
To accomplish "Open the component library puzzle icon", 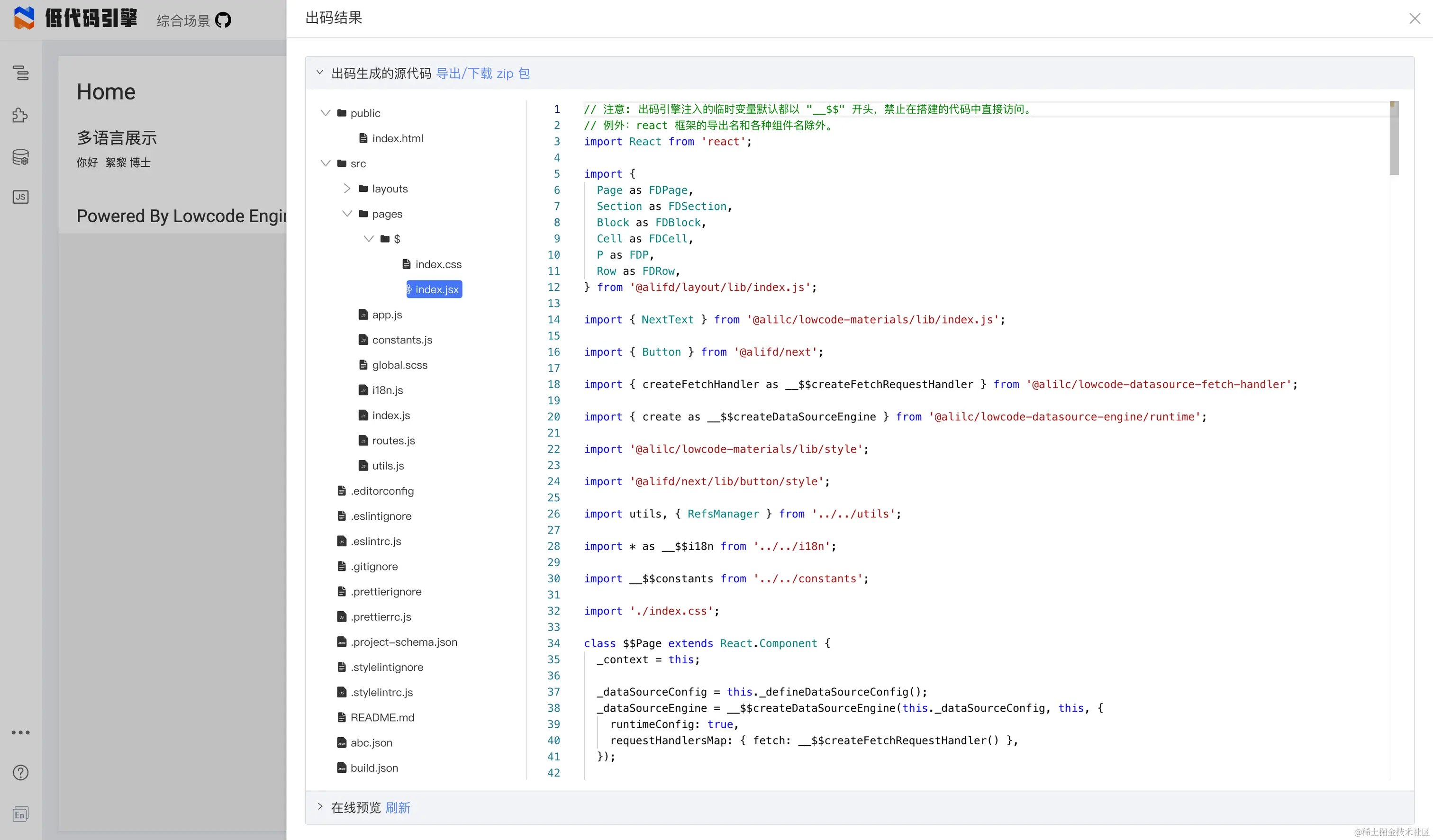I will (20, 115).
